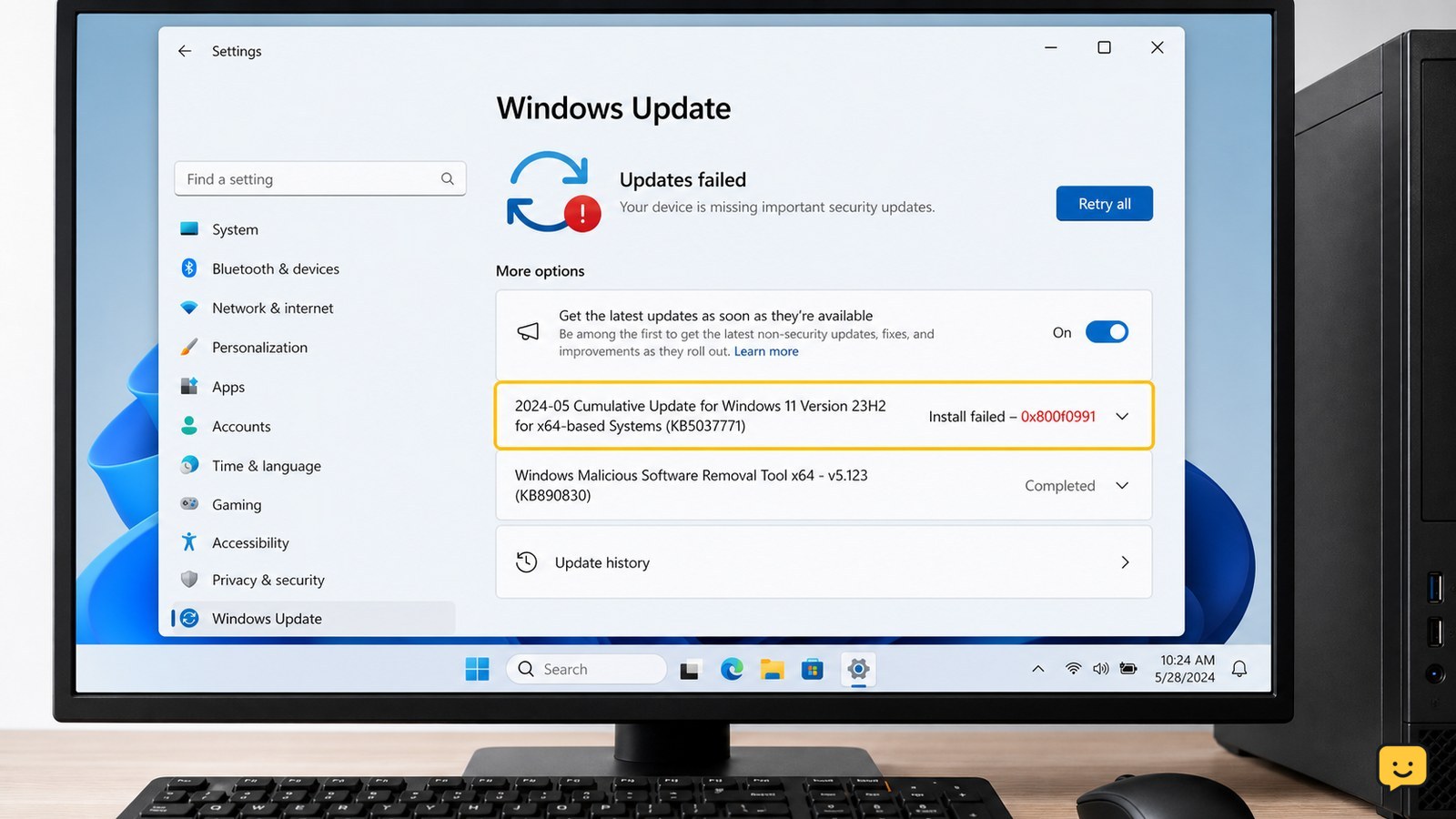The image size is (1456, 819).
Task: Click the Windows Malicious Software Removal Tool text
Action: tap(691, 485)
